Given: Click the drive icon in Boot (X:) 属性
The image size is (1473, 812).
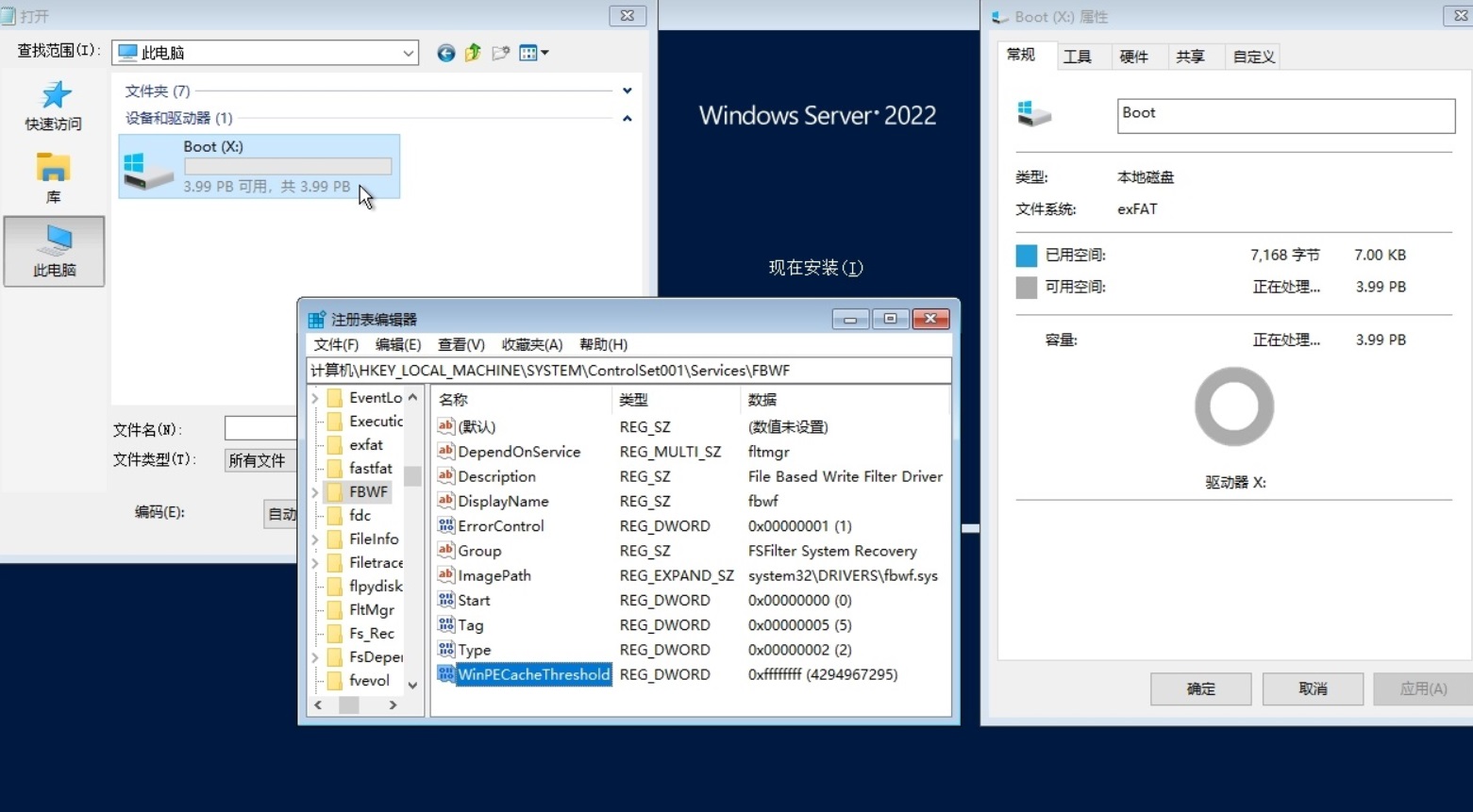Looking at the screenshot, I should pyautogui.click(x=1034, y=114).
